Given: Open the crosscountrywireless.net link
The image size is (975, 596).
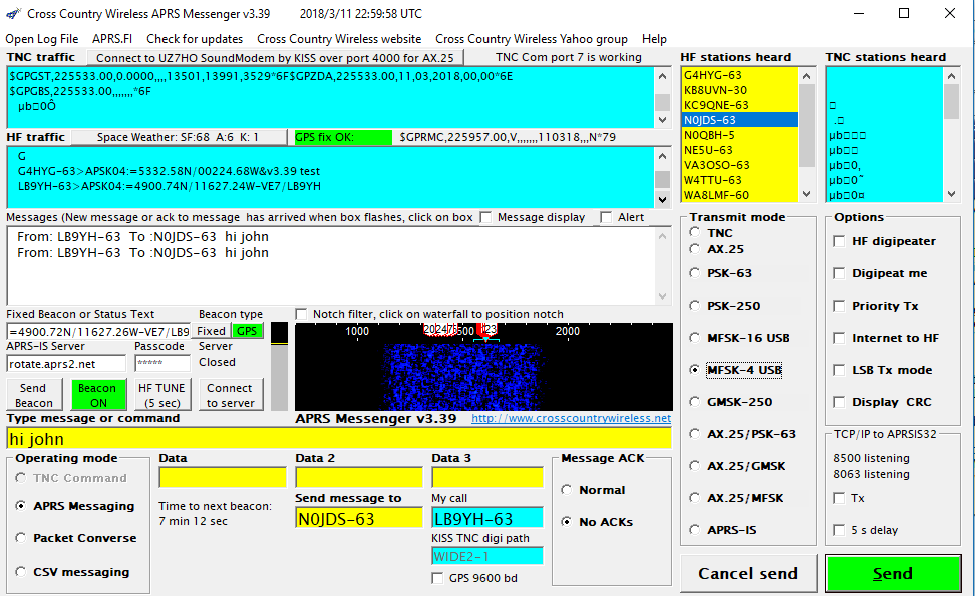Looking at the screenshot, I should [x=571, y=418].
